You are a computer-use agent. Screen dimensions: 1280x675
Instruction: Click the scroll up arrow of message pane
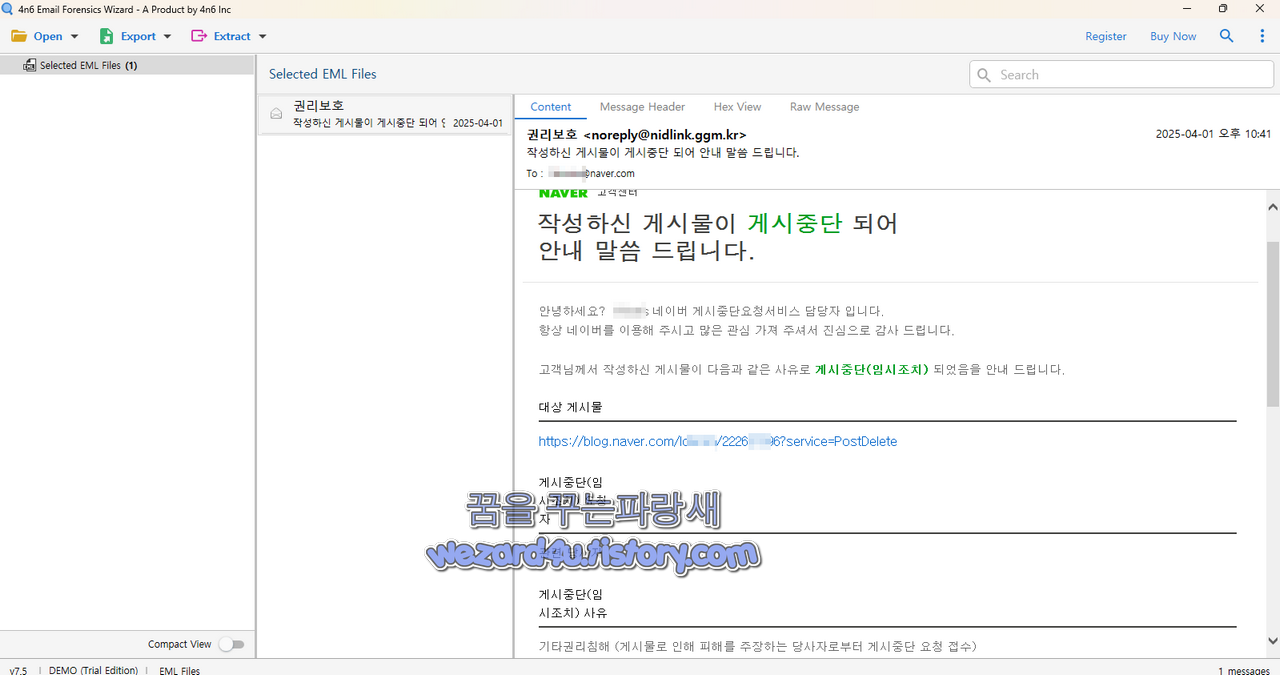pyautogui.click(x=1272, y=207)
